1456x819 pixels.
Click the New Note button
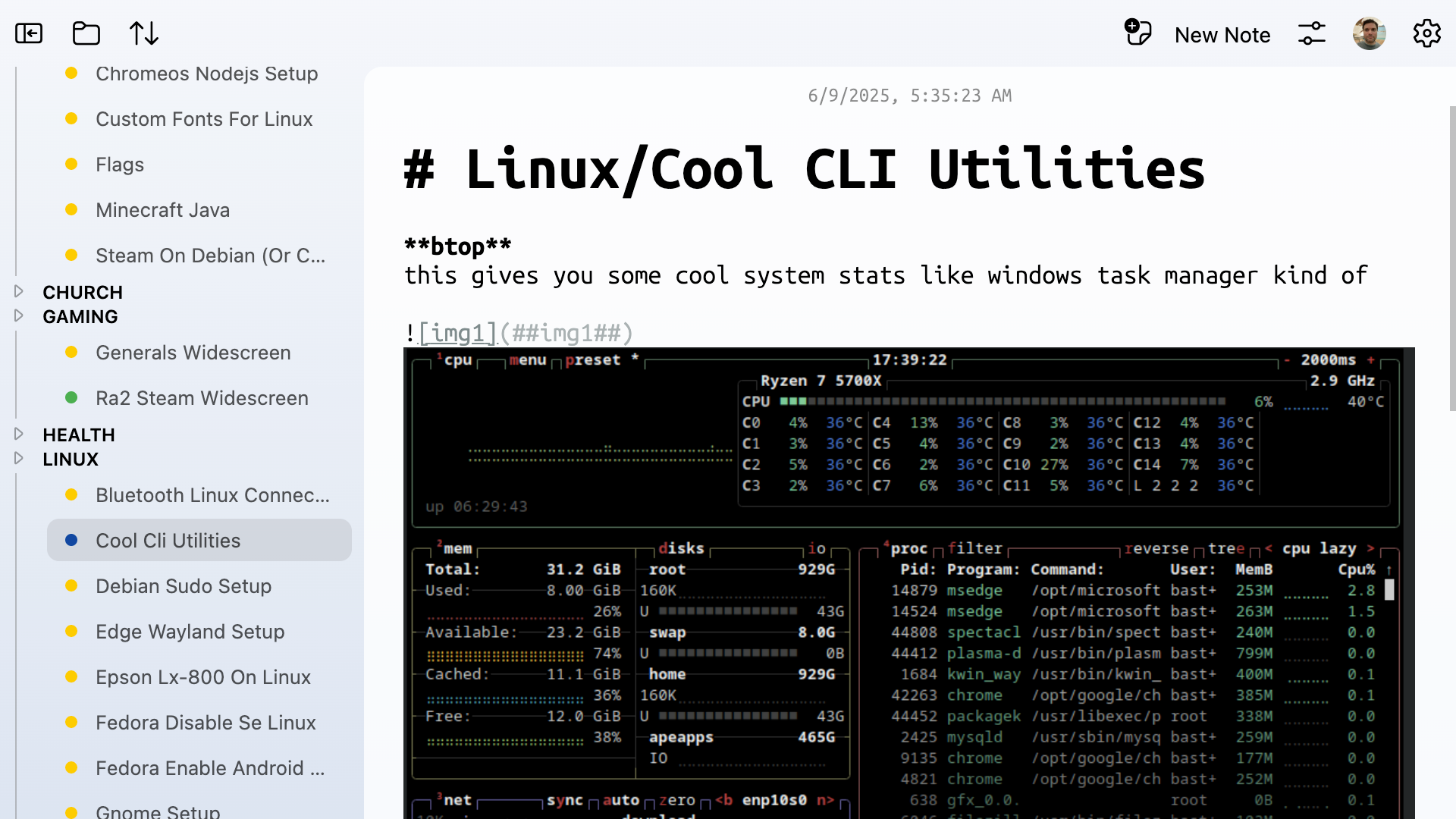point(1222,35)
